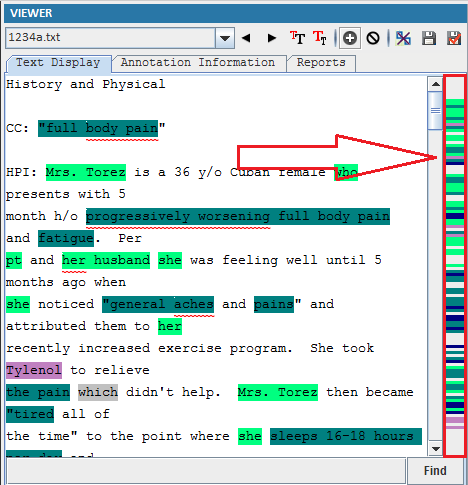
Task: Click the Find button
Action: 435,471
